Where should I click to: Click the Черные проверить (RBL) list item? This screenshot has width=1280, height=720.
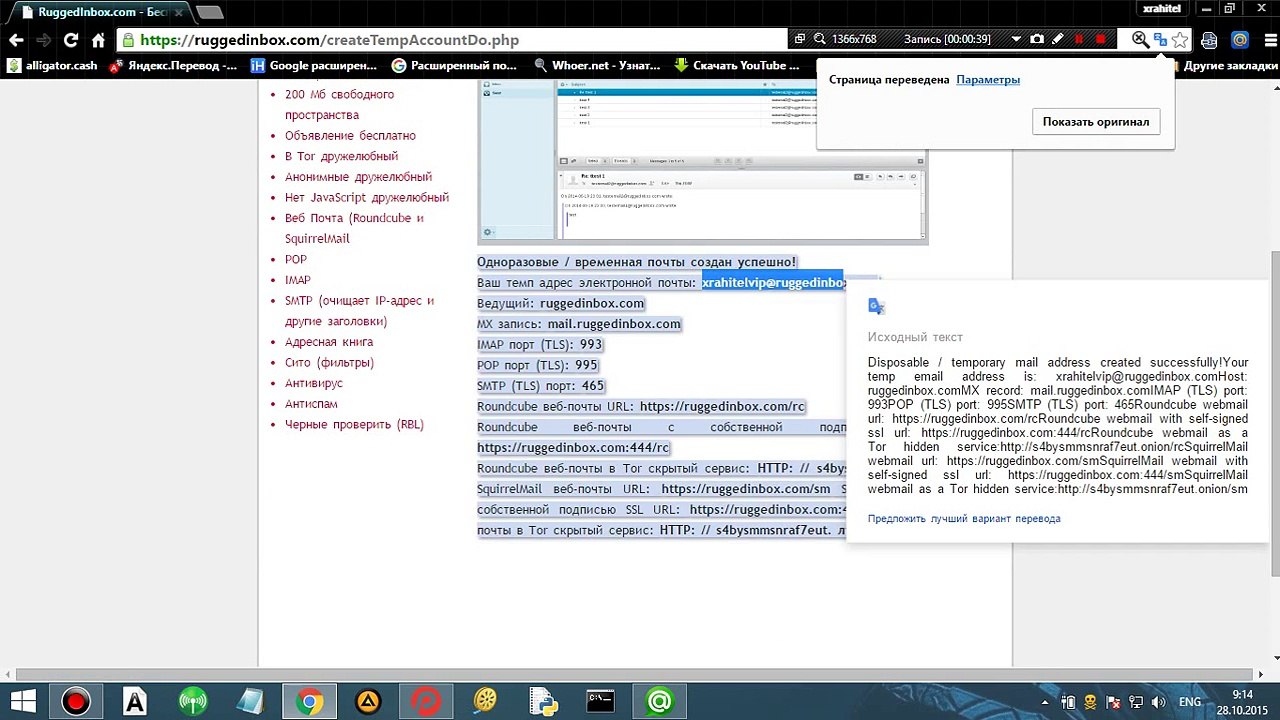pyautogui.click(x=354, y=425)
